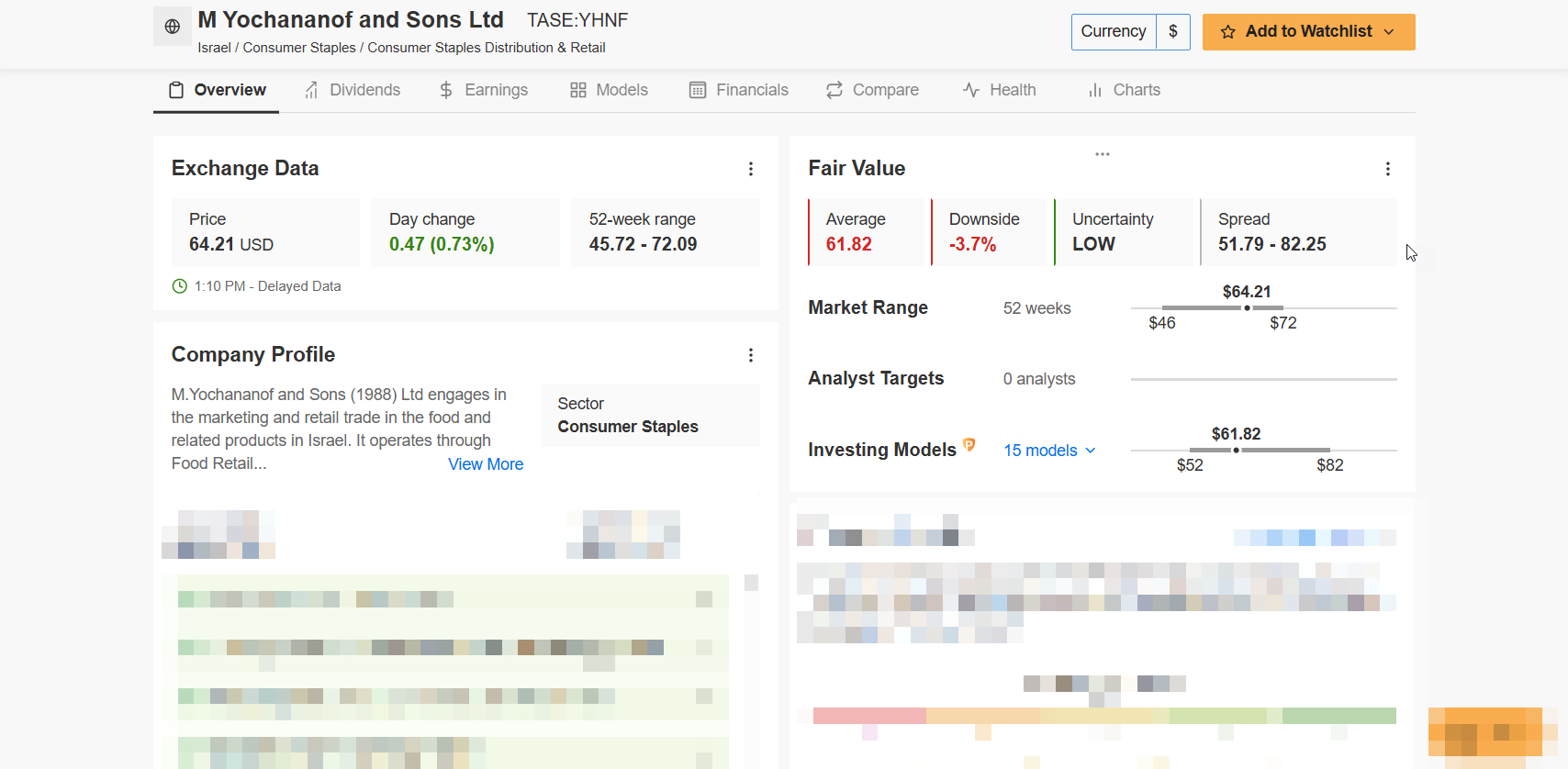Go to the Compare tab
The image size is (1568, 769).
[x=872, y=90]
